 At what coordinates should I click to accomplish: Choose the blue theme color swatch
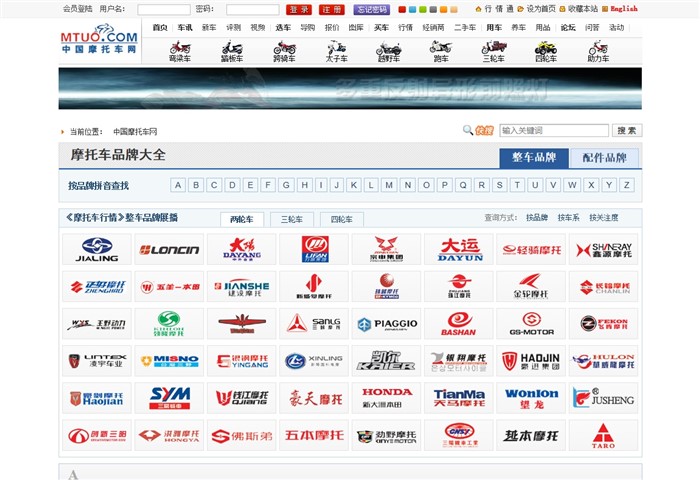412,9
